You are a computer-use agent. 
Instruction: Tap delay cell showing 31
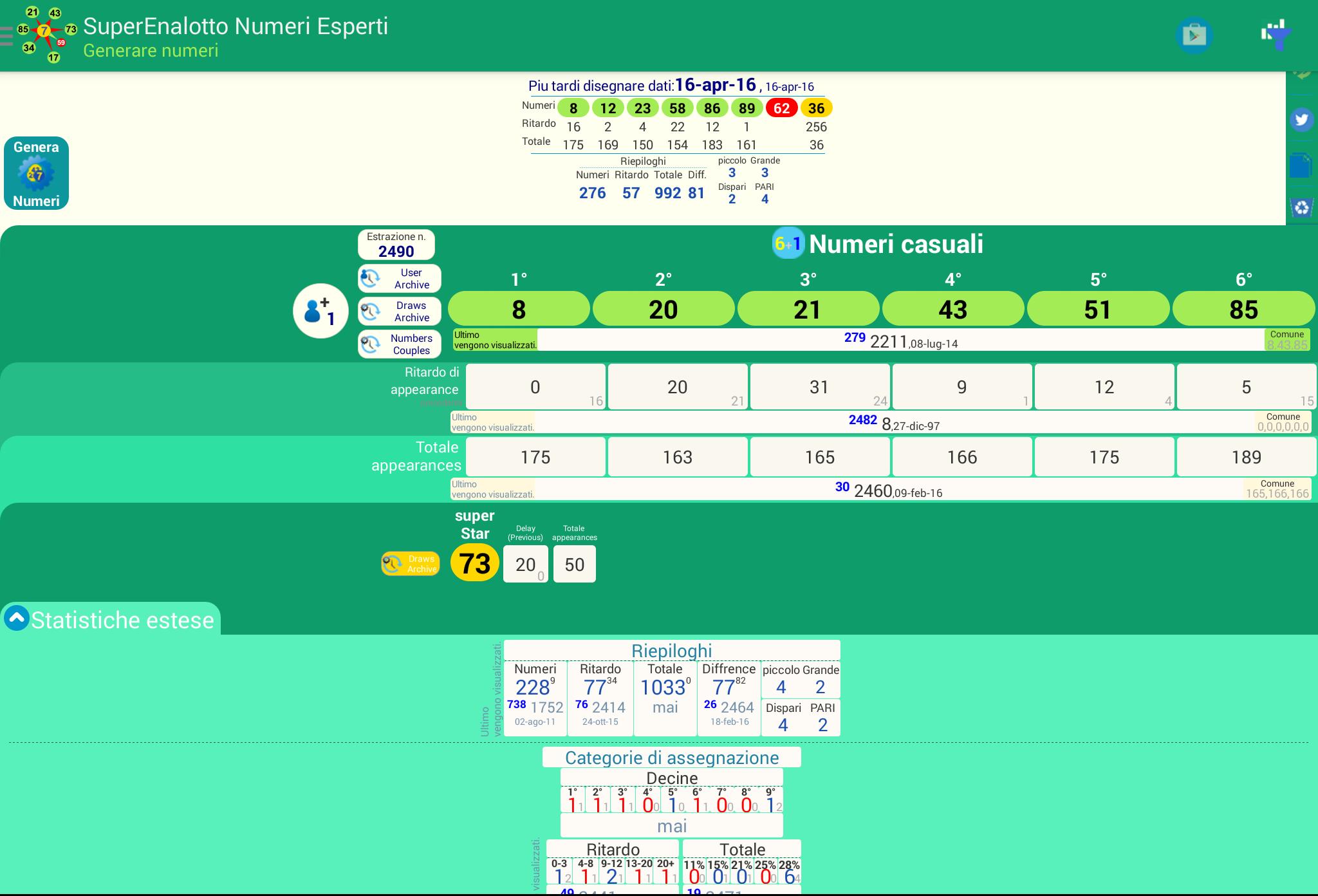coord(820,387)
